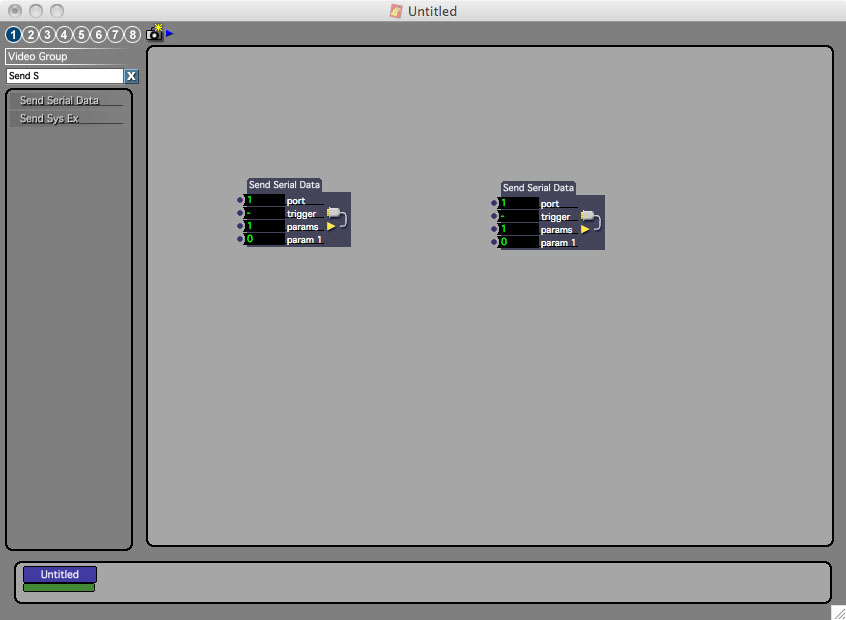
Task: Select the Untitled scene button
Action: click(60, 574)
